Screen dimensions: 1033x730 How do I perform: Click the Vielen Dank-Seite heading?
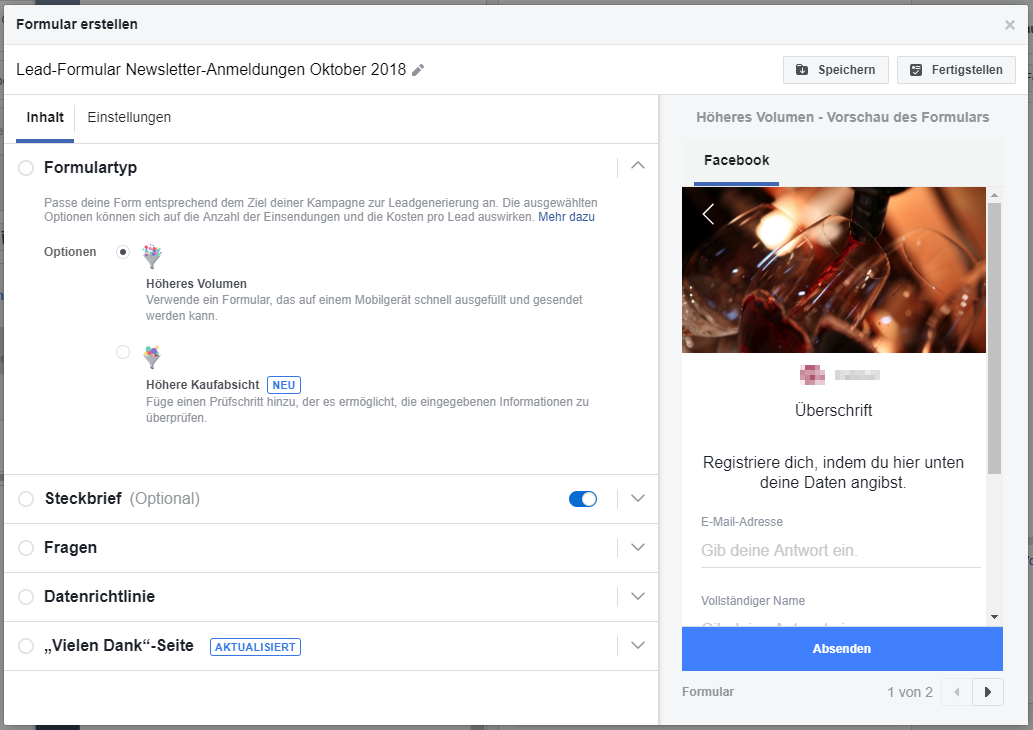pos(119,646)
